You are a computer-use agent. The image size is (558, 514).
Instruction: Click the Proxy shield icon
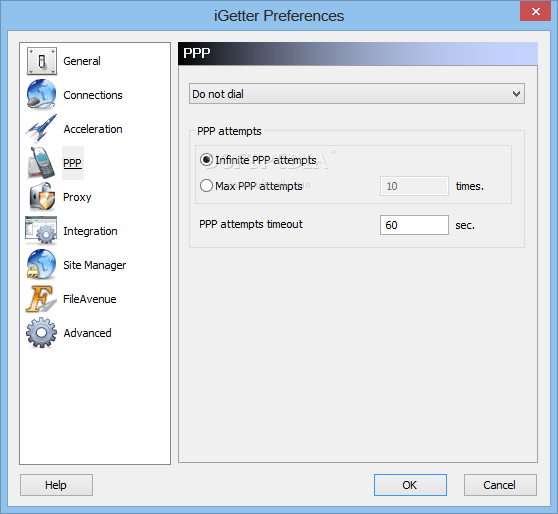[x=42, y=196]
